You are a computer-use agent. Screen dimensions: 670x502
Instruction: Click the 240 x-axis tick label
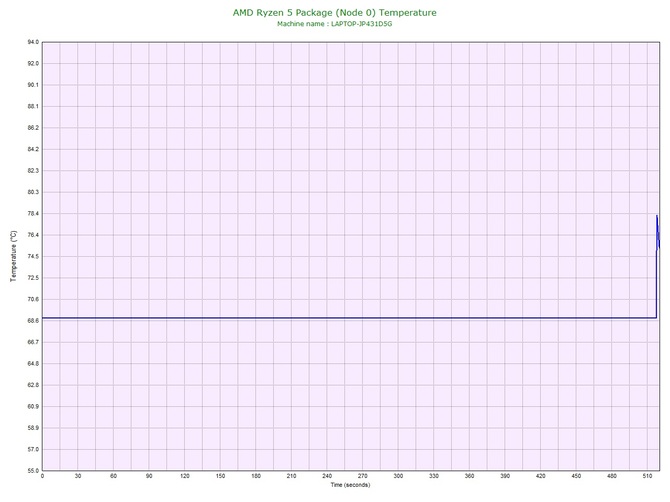click(327, 476)
